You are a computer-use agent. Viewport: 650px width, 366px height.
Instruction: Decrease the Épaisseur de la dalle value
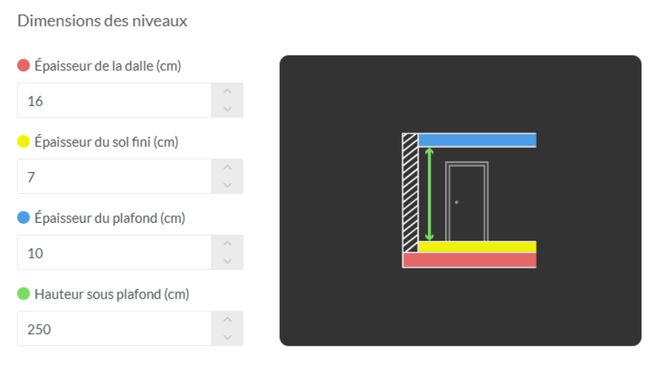227,109
